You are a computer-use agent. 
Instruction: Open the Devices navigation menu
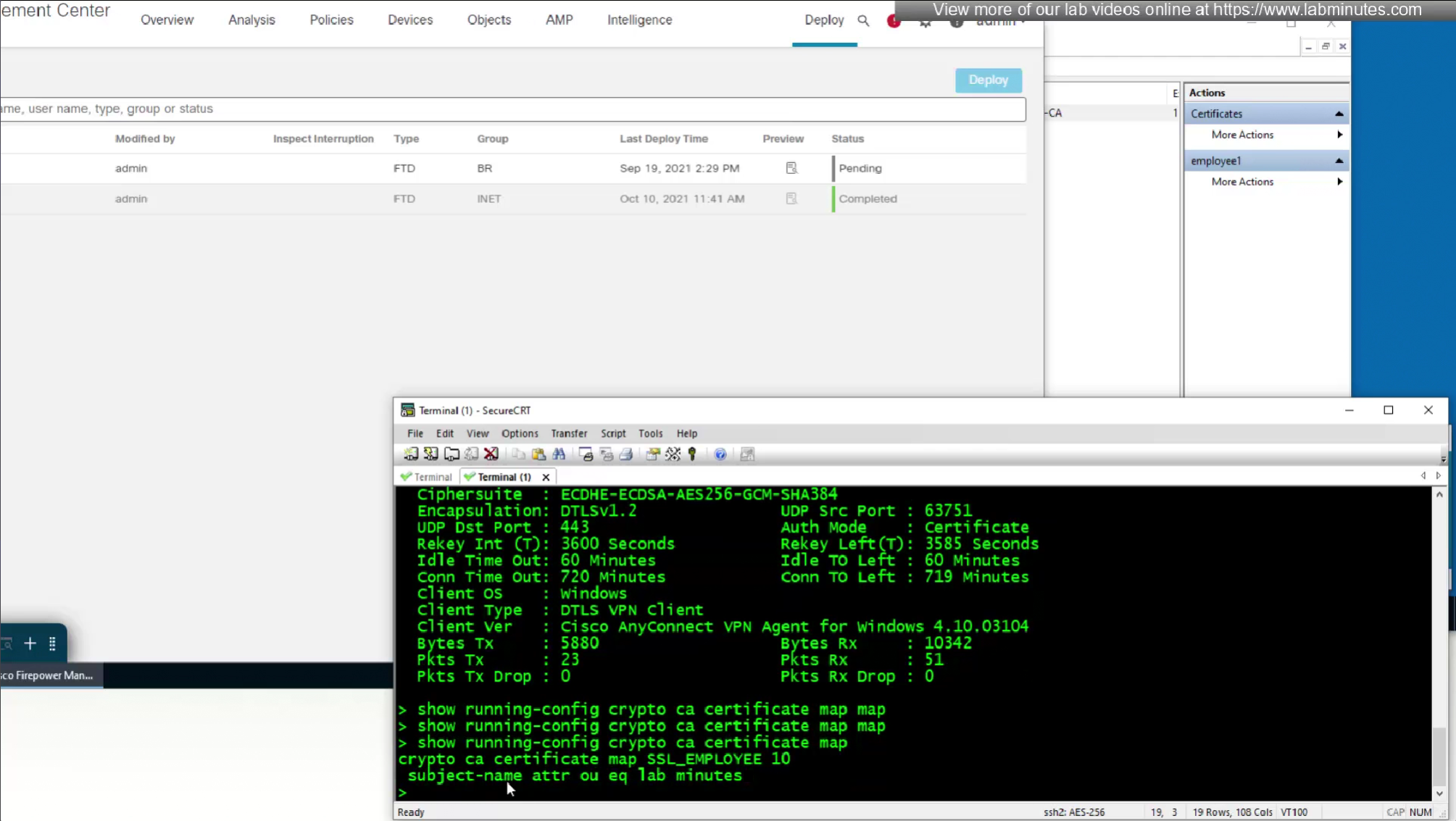point(410,20)
